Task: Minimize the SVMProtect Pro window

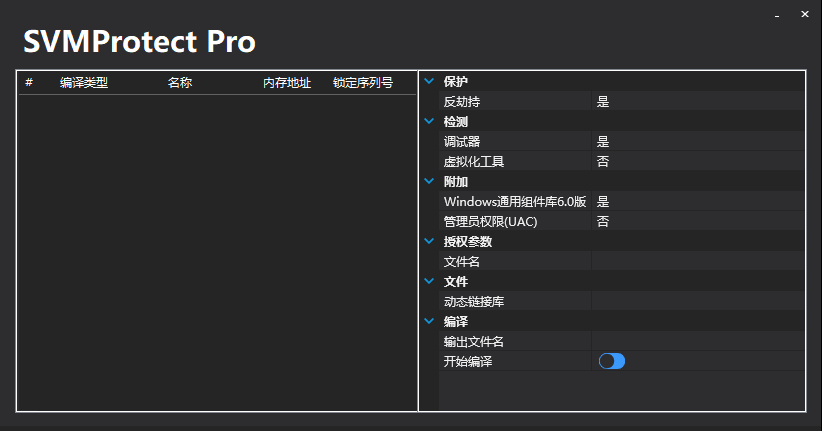Action: (777, 16)
